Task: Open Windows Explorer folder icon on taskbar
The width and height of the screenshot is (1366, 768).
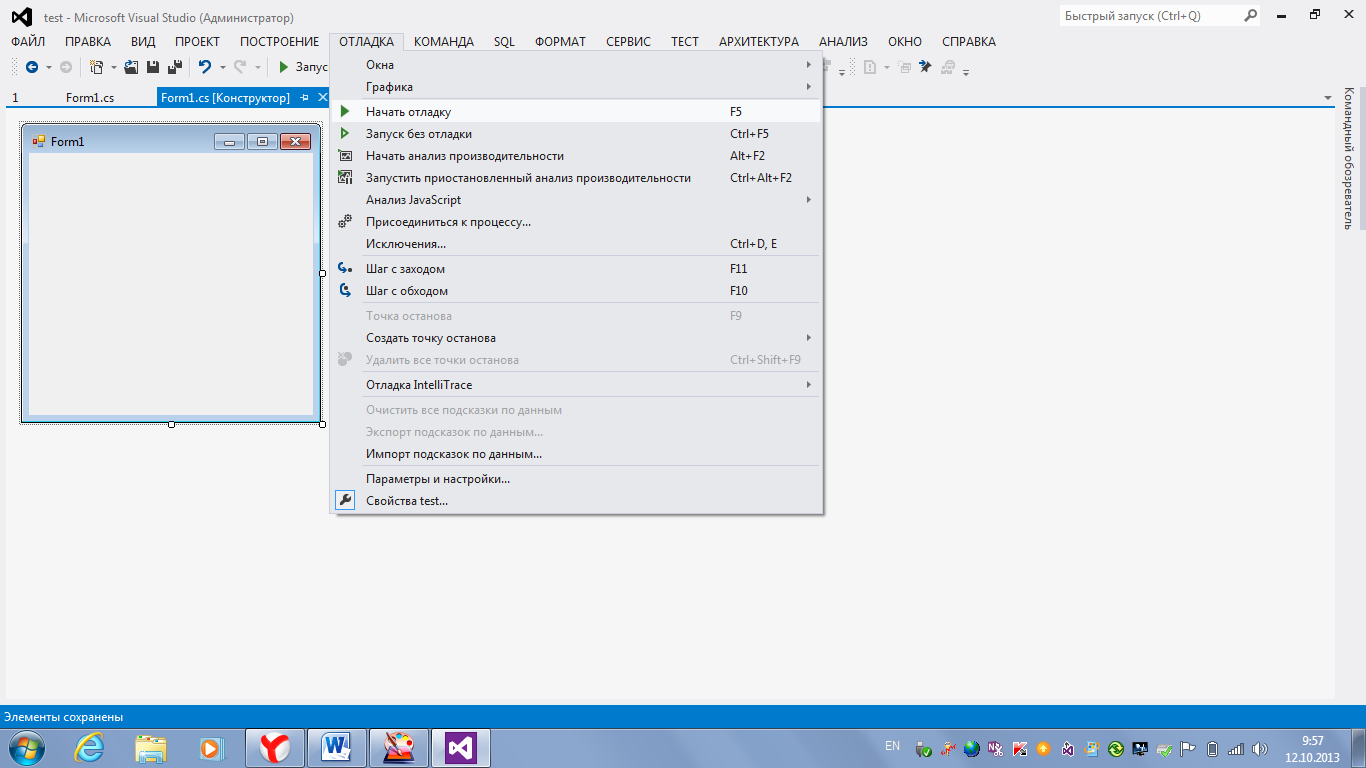Action: pos(151,747)
